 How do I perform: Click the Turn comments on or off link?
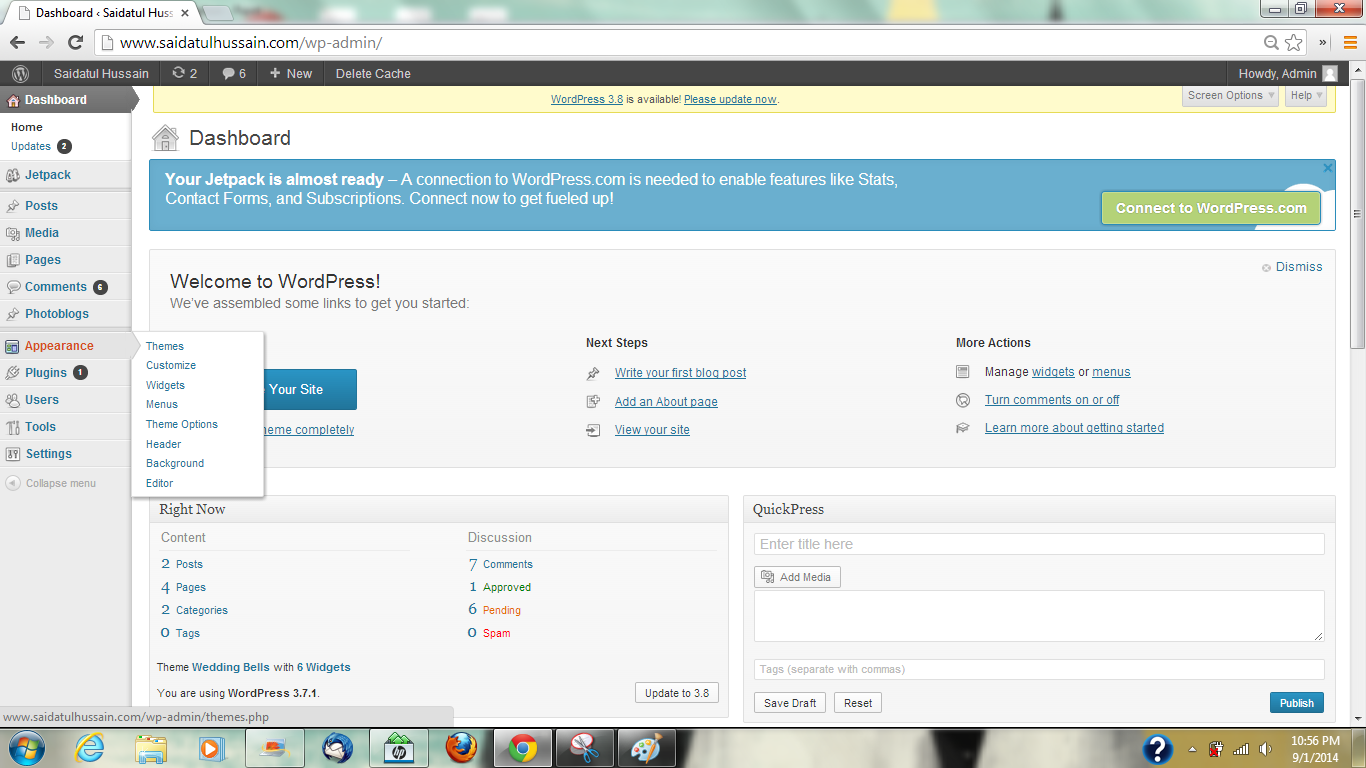tap(1052, 400)
